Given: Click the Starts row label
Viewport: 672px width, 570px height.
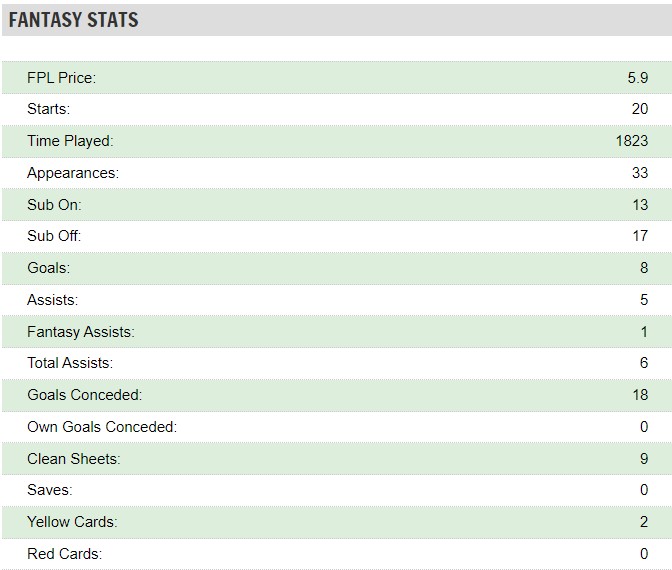Looking at the screenshot, I should [x=48, y=109].
